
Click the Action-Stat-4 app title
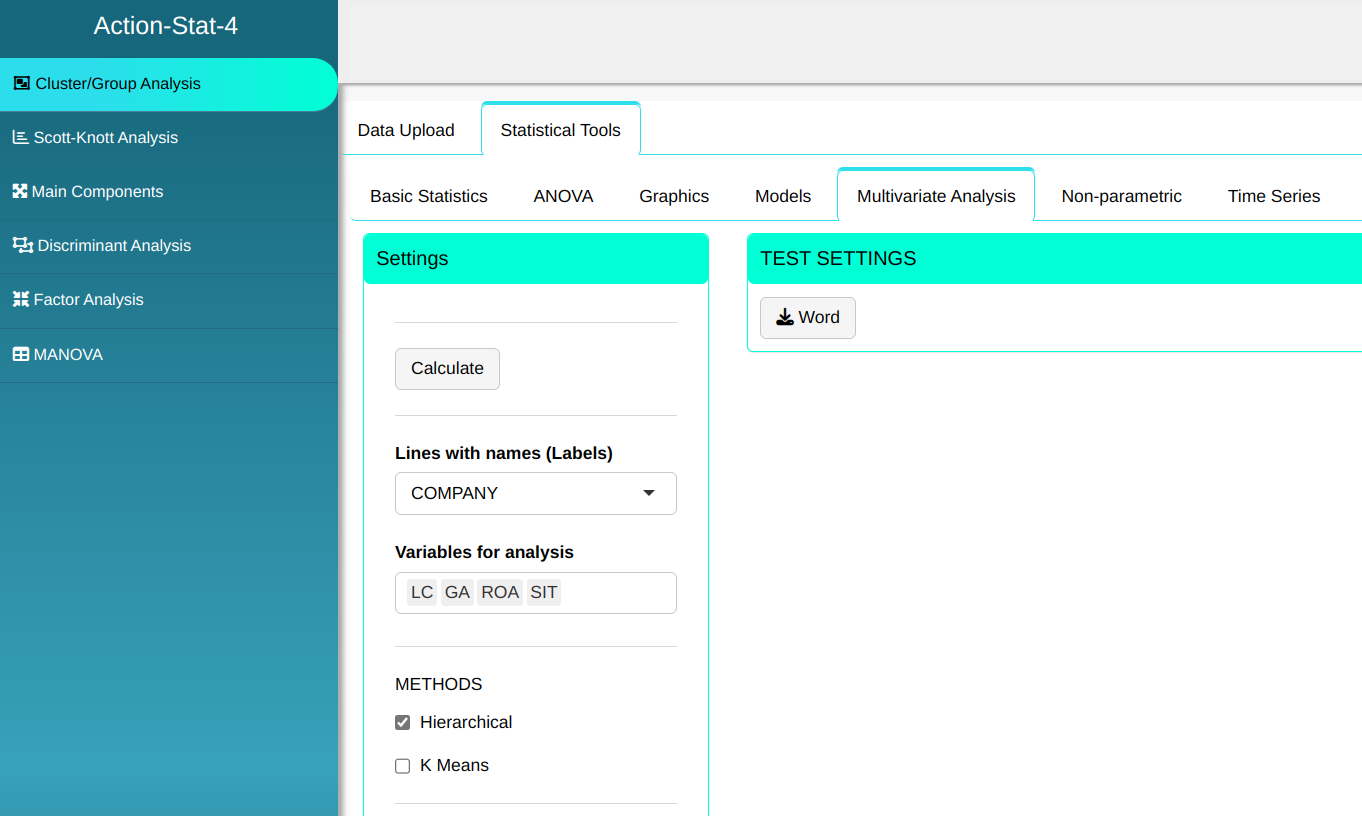pyautogui.click(x=166, y=26)
